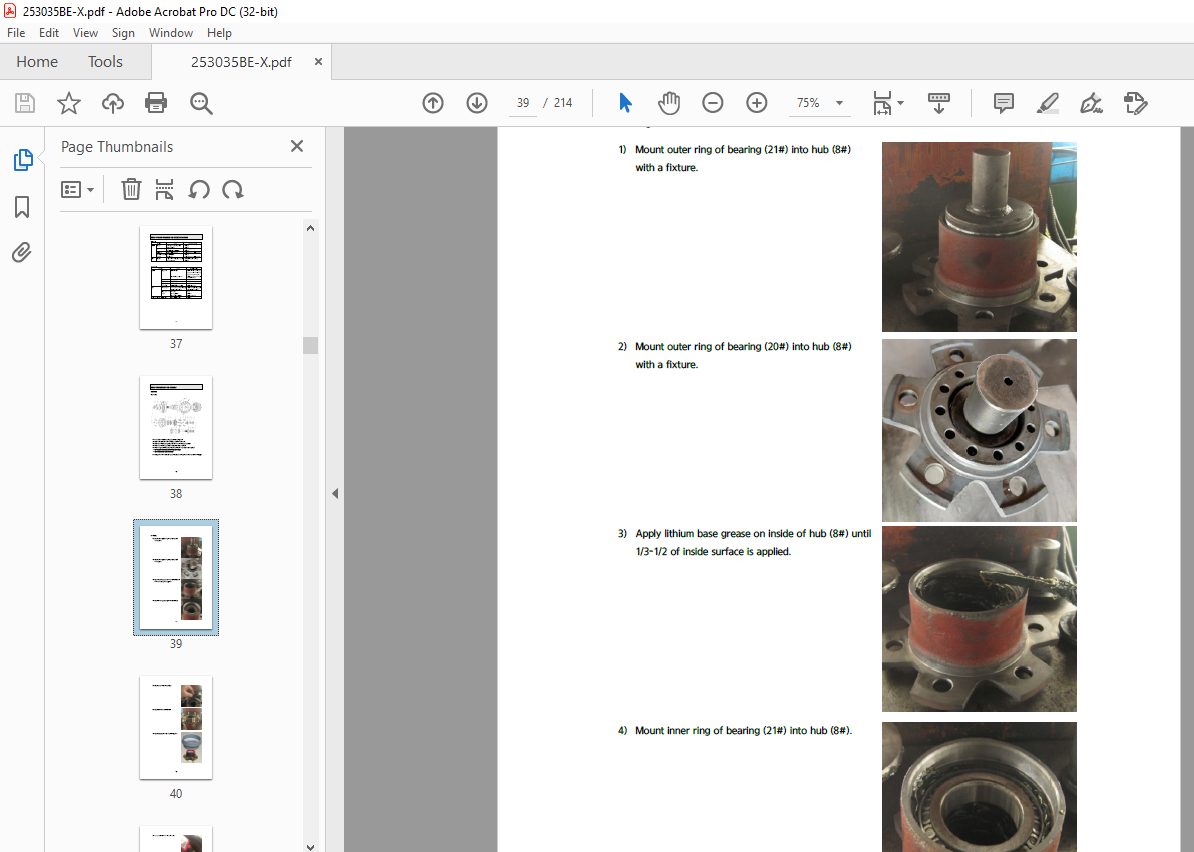Click the bearing fixture photo for step 1
This screenshot has height=852, width=1194.
pyautogui.click(x=979, y=237)
